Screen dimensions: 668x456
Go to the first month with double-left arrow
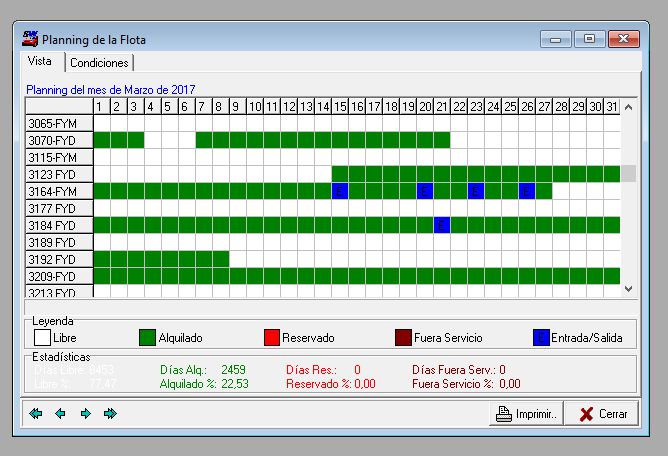coord(36,413)
